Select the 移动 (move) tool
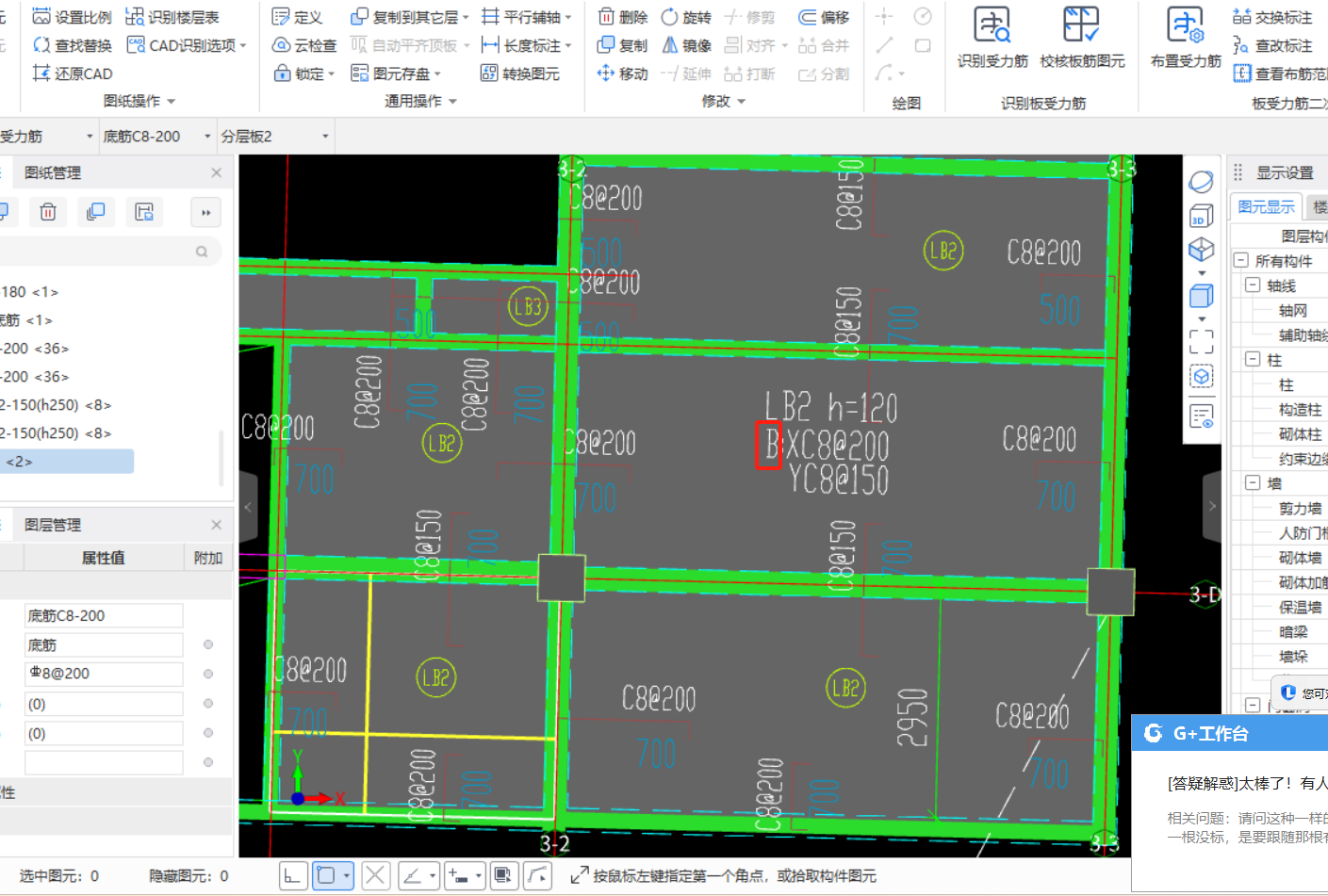The height and width of the screenshot is (896, 1328). tap(622, 73)
